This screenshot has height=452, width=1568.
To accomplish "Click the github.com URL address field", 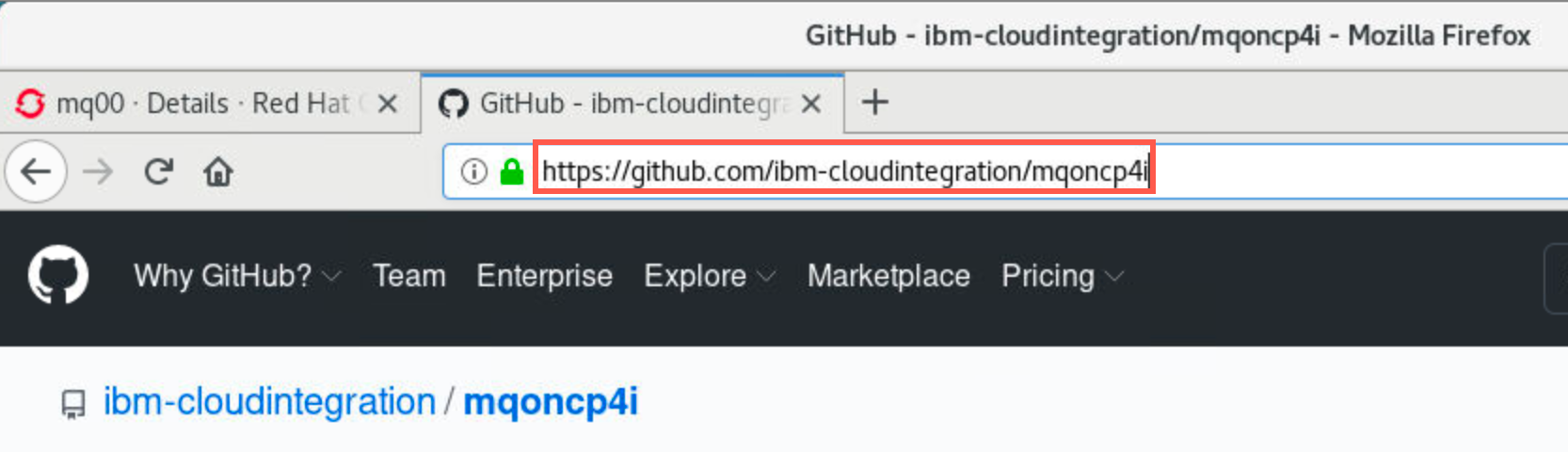I will [x=1003, y=171].
